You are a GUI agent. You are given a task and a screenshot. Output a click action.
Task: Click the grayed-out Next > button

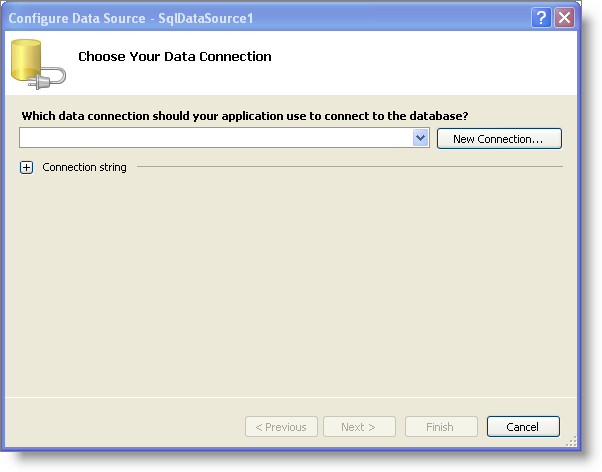click(x=358, y=427)
